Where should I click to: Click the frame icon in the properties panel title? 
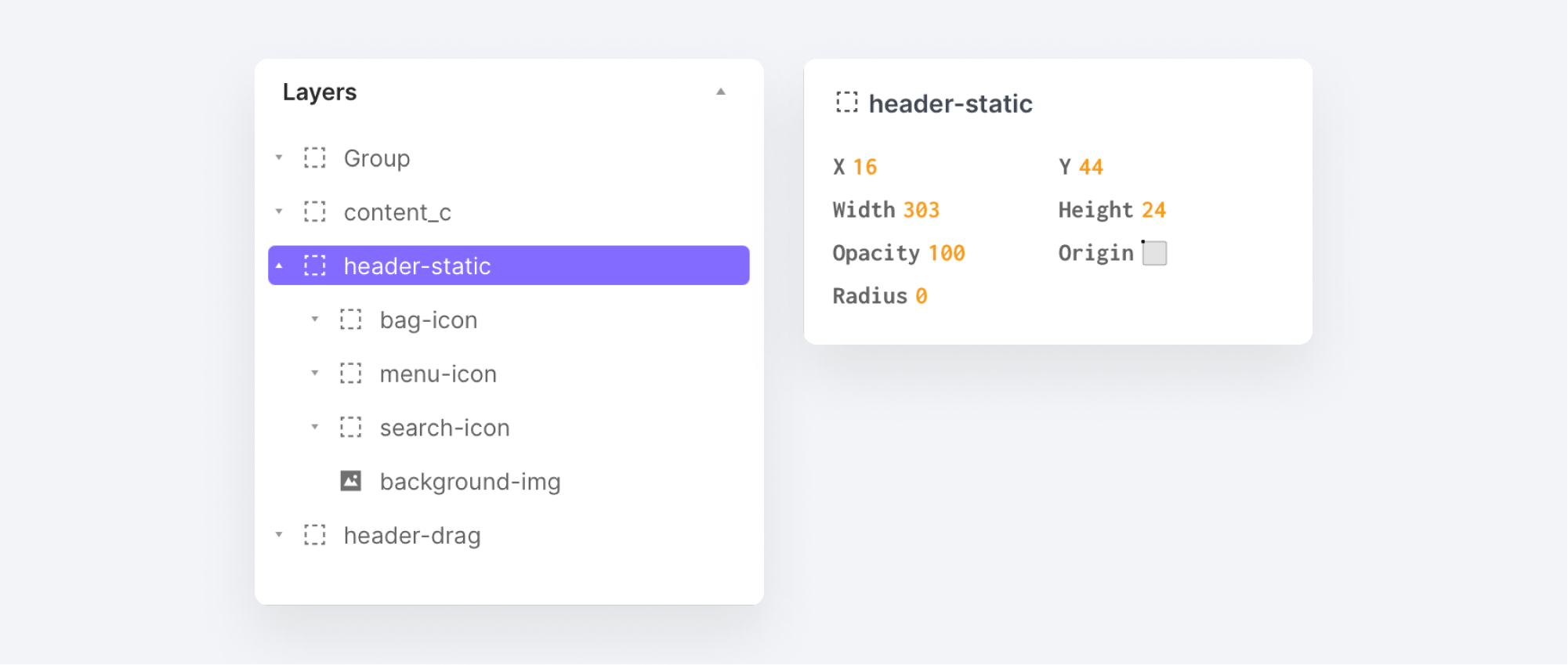click(846, 103)
